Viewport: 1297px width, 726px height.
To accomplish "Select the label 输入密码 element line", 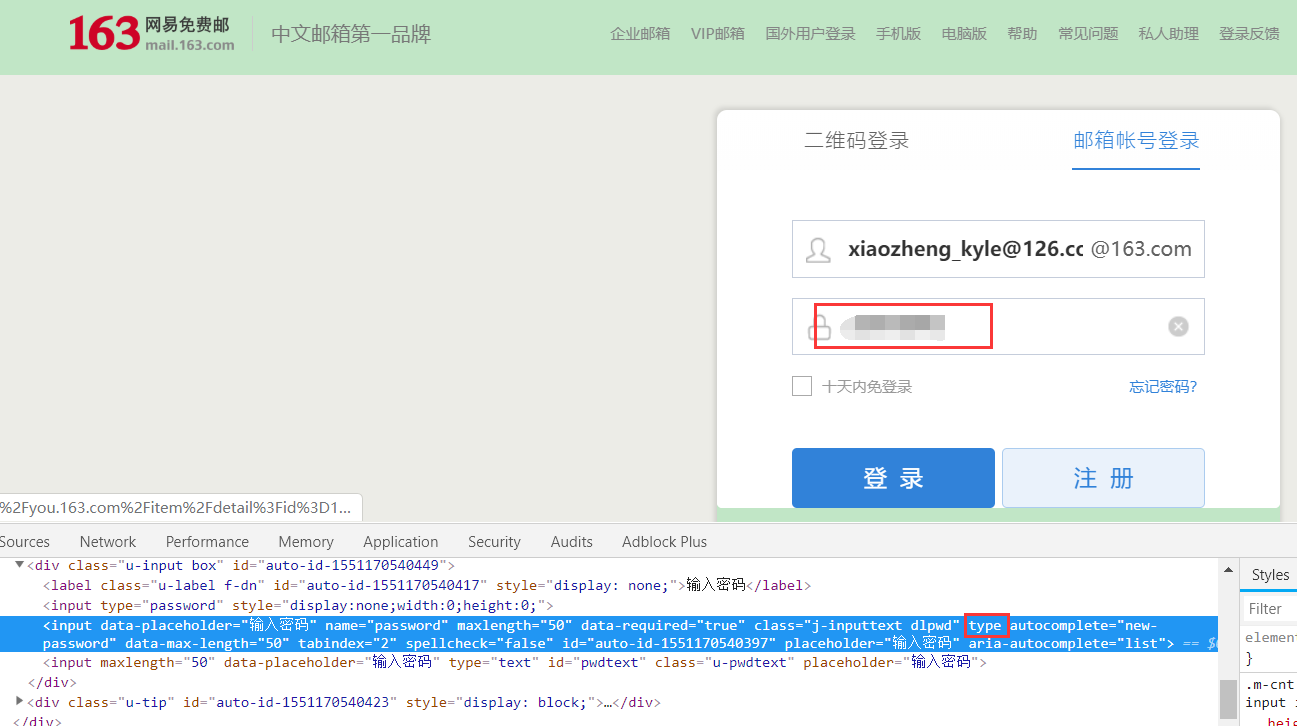I will click(x=427, y=585).
